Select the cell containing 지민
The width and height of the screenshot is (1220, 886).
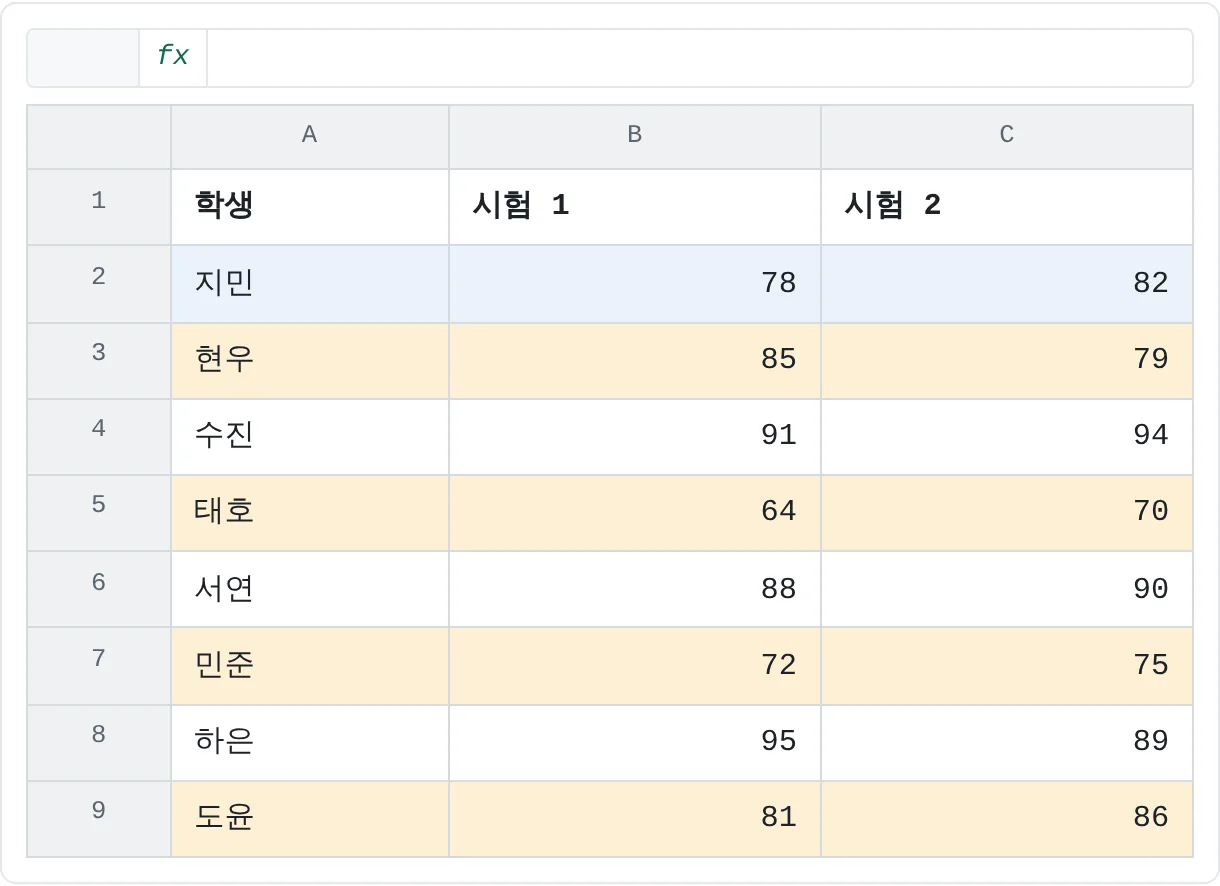point(310,284)
